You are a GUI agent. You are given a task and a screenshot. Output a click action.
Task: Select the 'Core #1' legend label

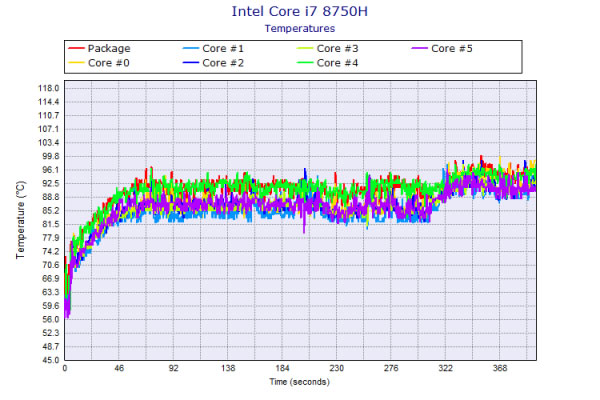click(x=223, y=49)
